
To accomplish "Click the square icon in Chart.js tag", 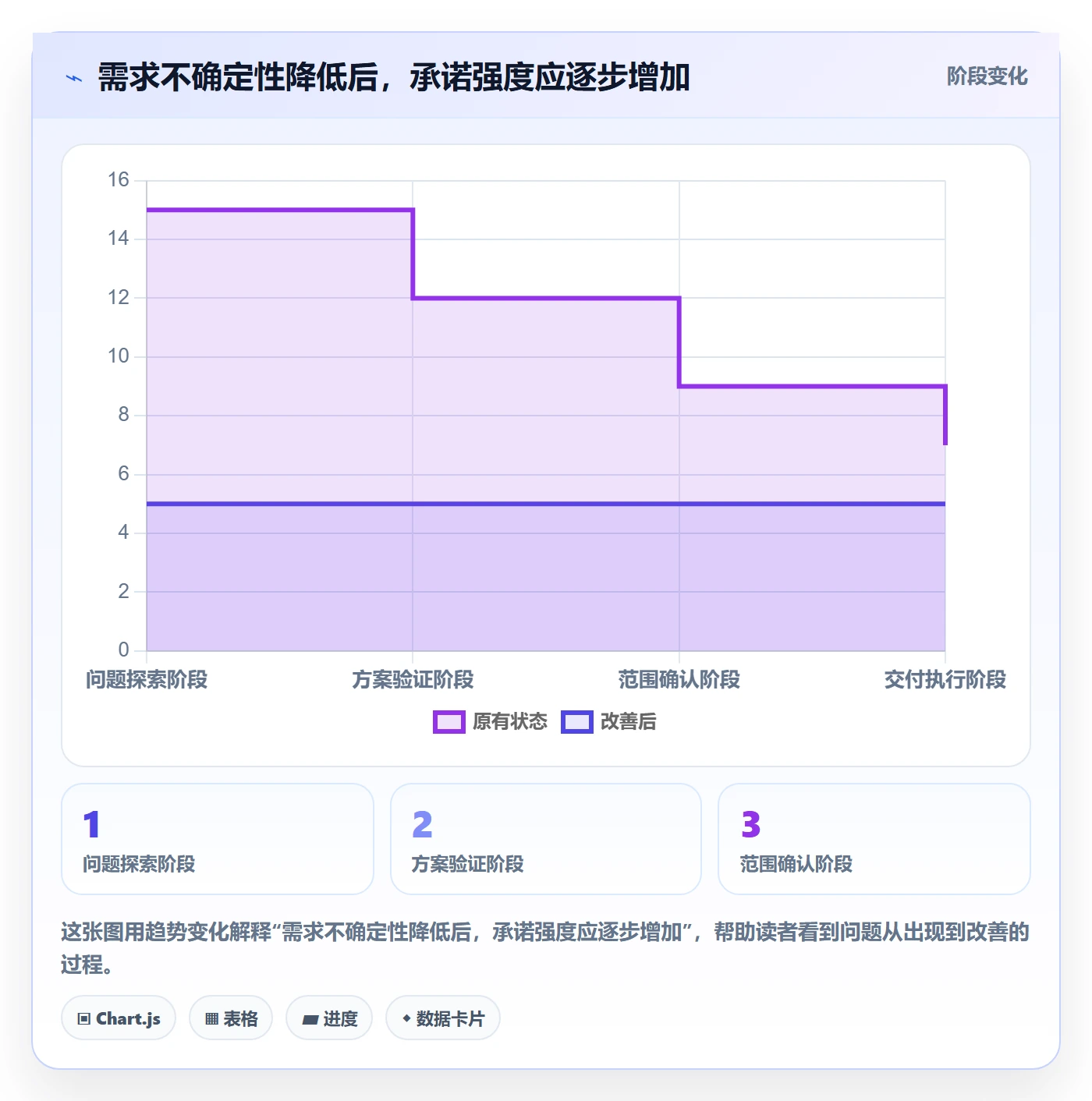I will (x=84, y=1019).
